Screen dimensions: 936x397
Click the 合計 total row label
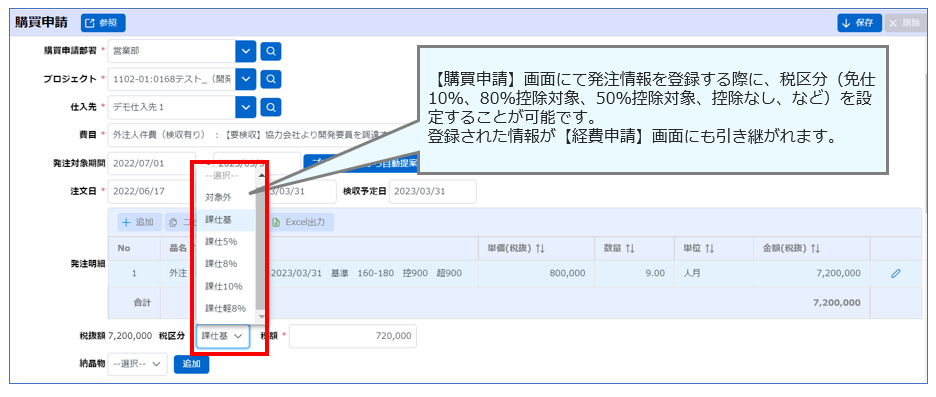(x=141, y=303)
